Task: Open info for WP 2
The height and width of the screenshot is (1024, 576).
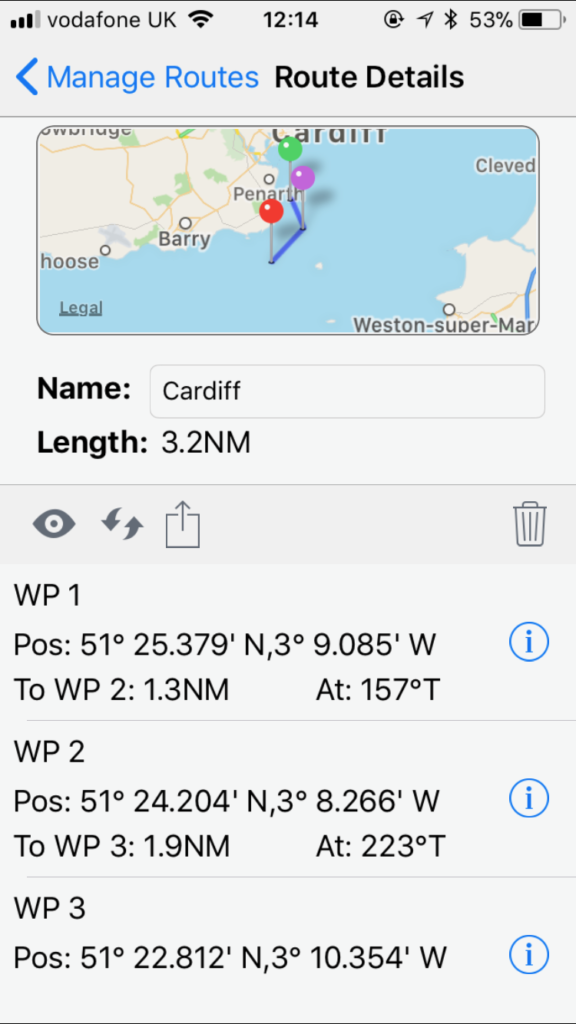Action: point(528,798)
